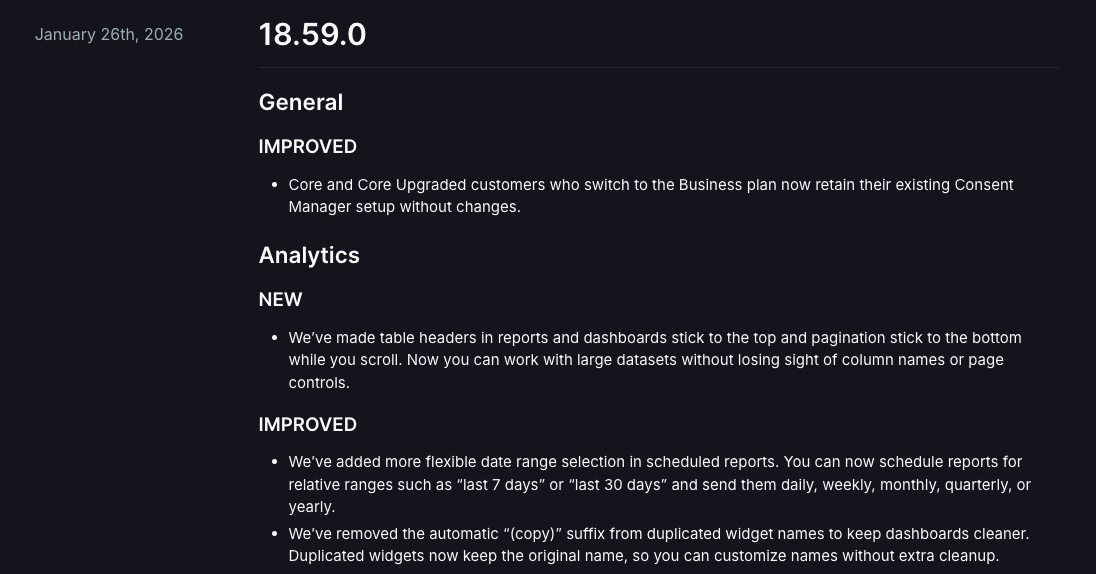Click the IMPROVED label under Analytics
The image size is (1096, 574).
307,425
